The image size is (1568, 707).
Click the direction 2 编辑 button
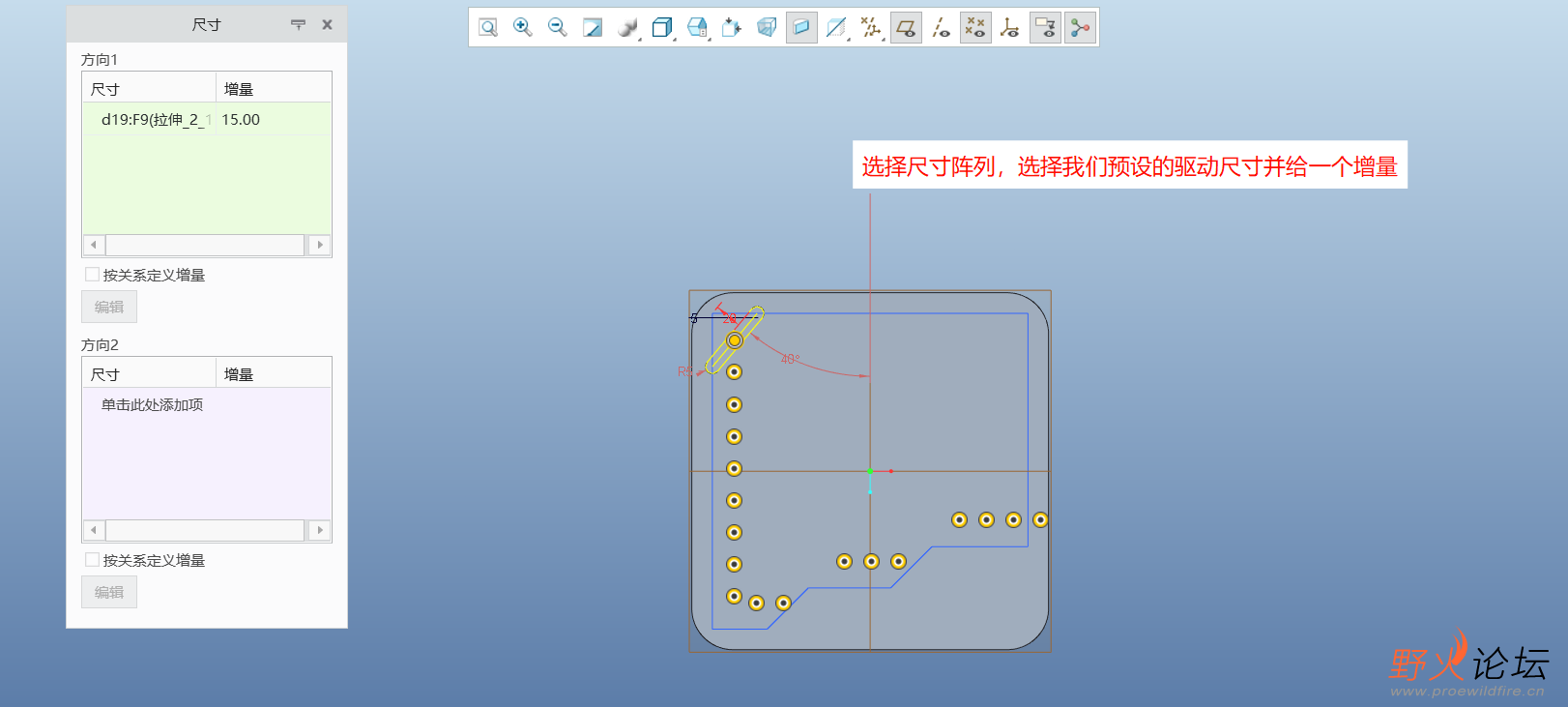109,592
